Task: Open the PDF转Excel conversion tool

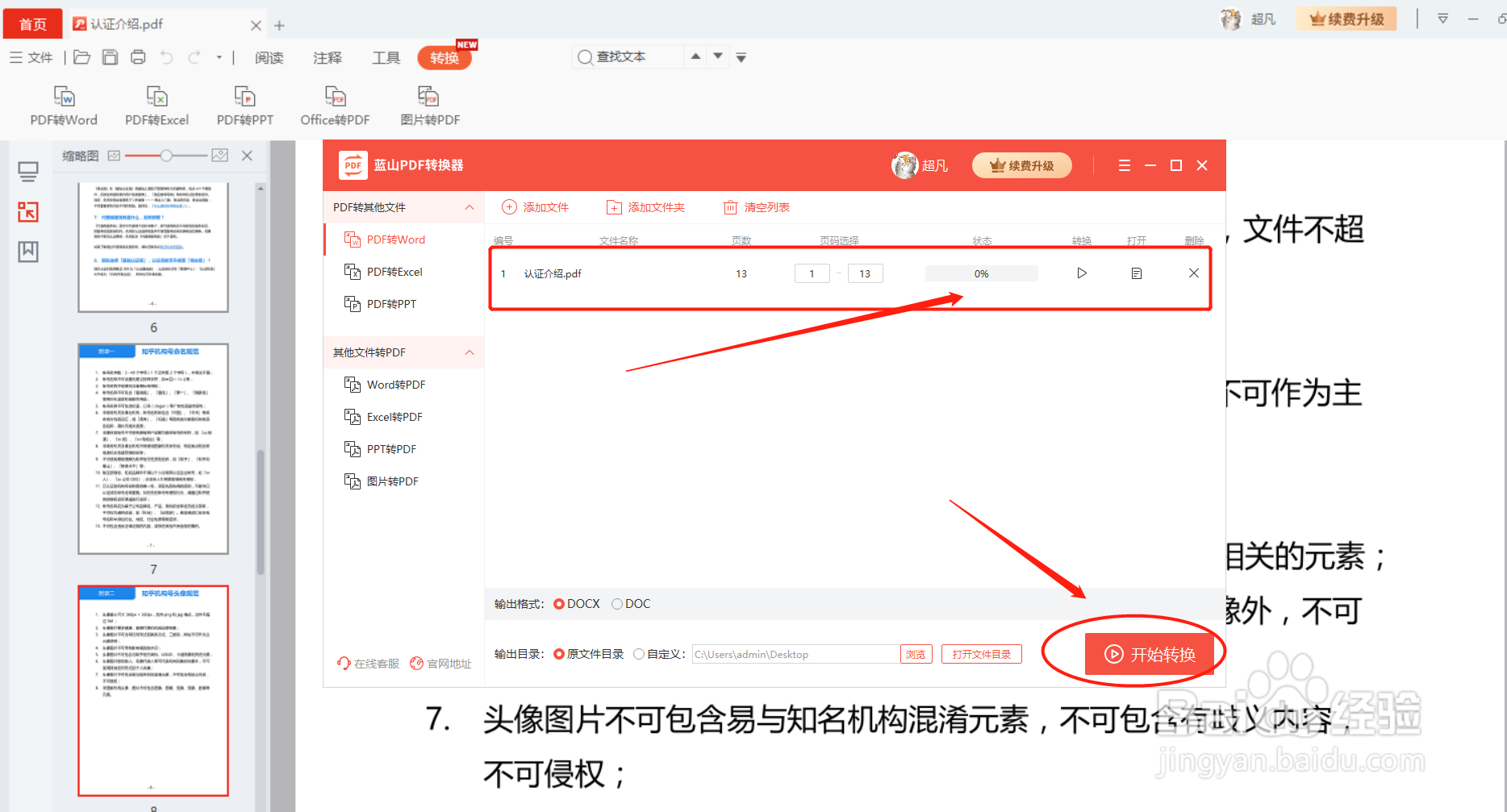Action: point(157,106)
